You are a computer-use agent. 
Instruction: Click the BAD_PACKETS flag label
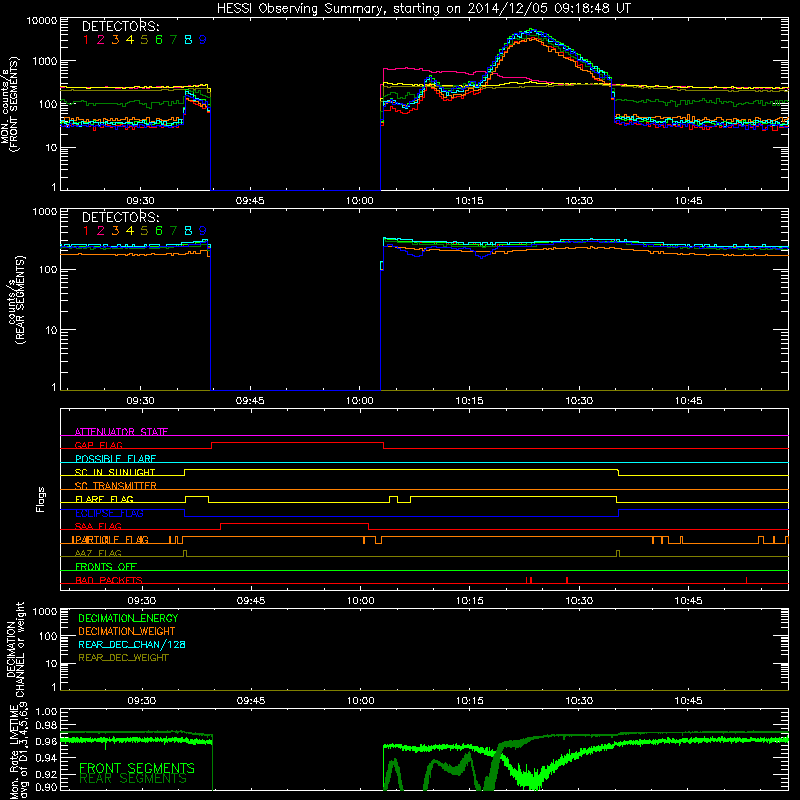click(x=109, y=580)
